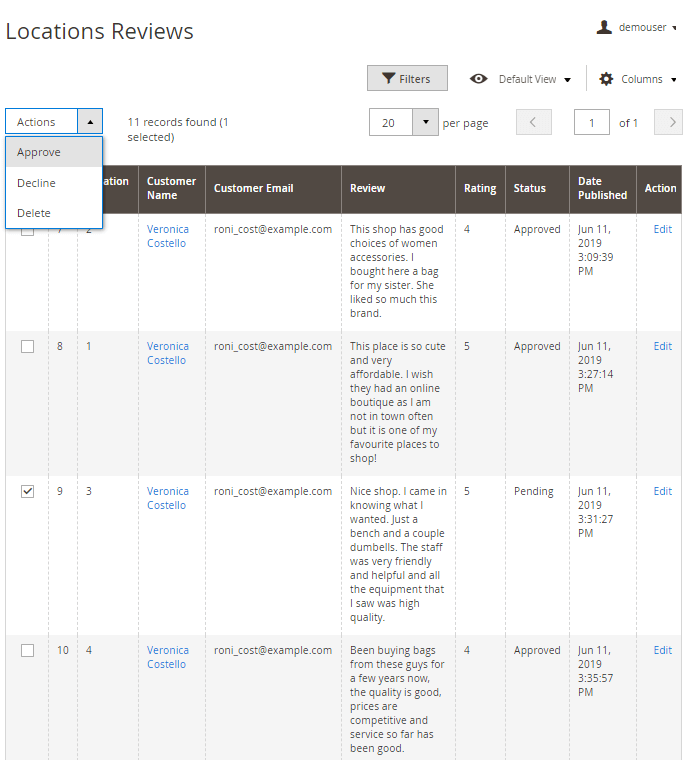This screenshot has height=760, width=685.
Task: Click the eye icon for Default View
Action: point(479,79)
